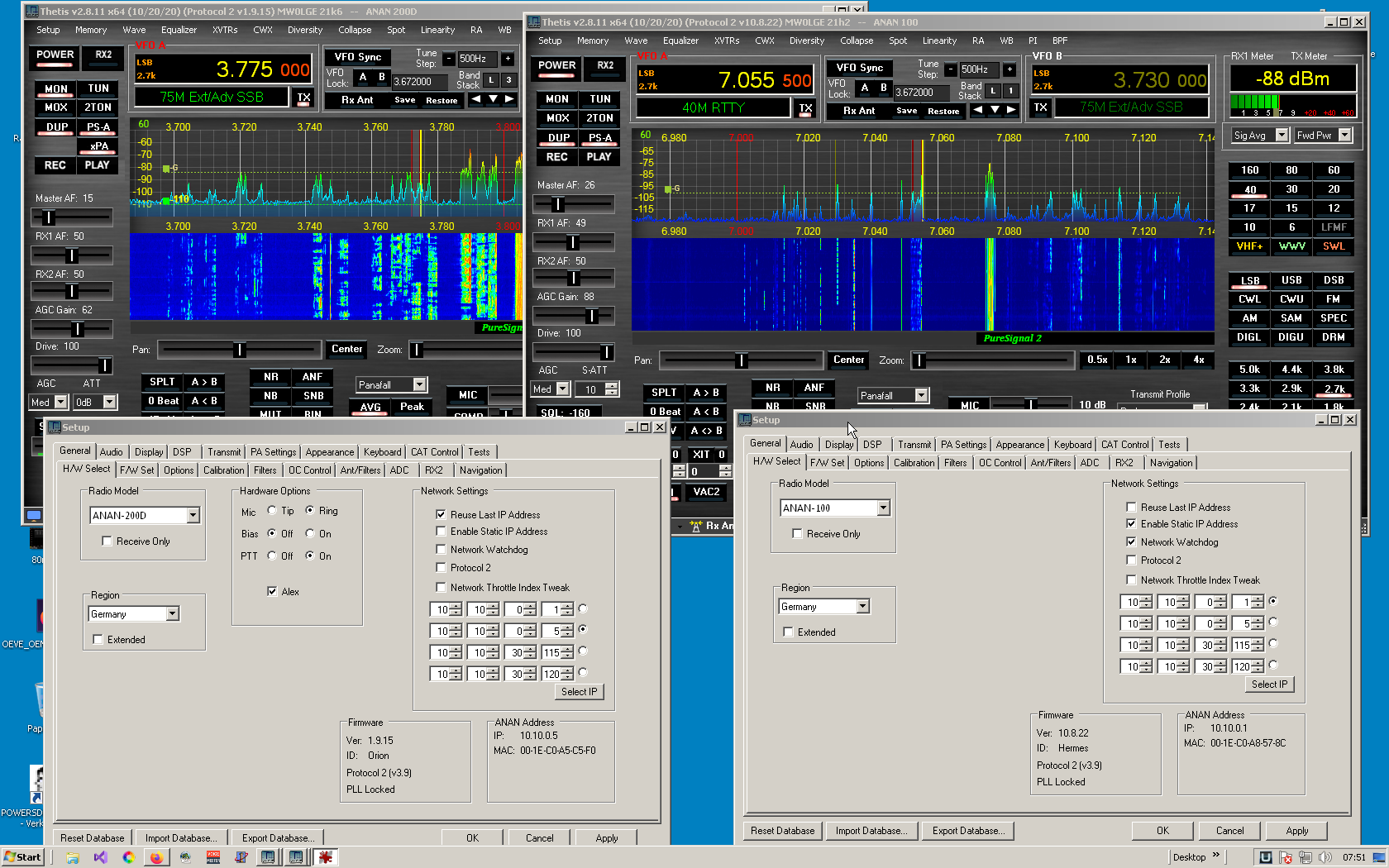Click the red splat icon in taskbar
This screenshot has width=1389, height=868.
pos(326,857)
